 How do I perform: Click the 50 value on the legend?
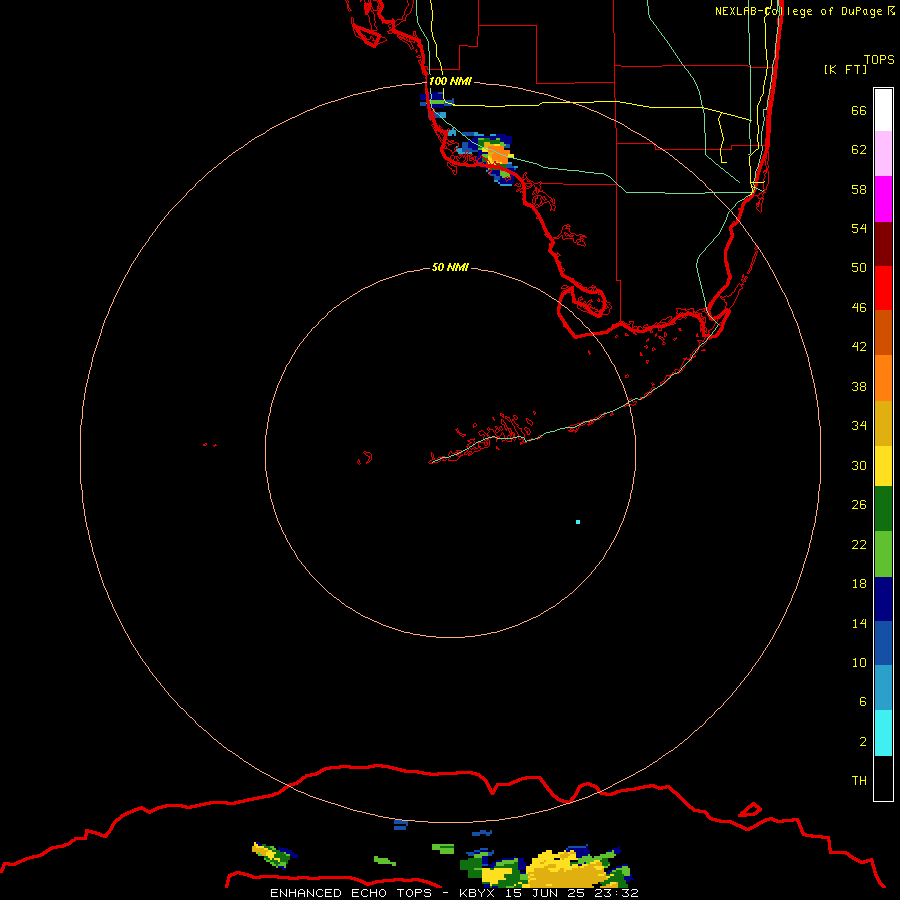coord(859,268)
